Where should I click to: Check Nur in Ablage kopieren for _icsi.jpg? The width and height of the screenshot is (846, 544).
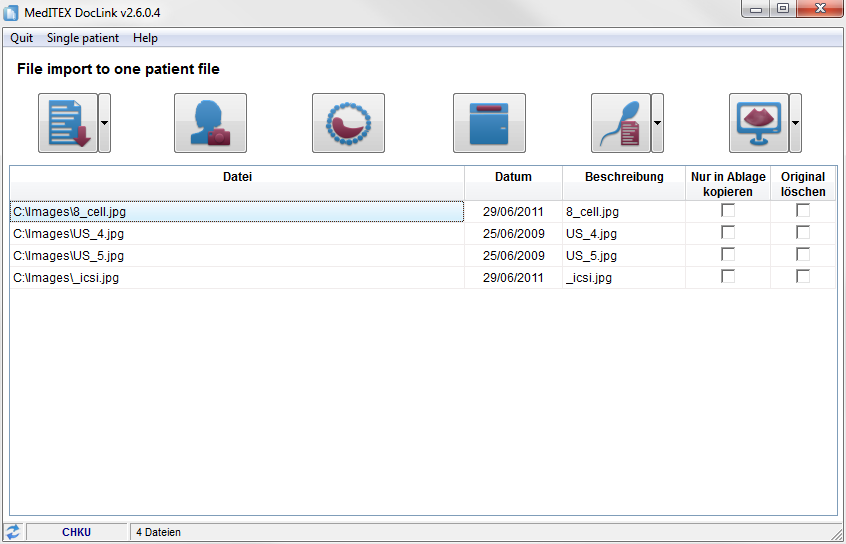click(x=728, y=276)
